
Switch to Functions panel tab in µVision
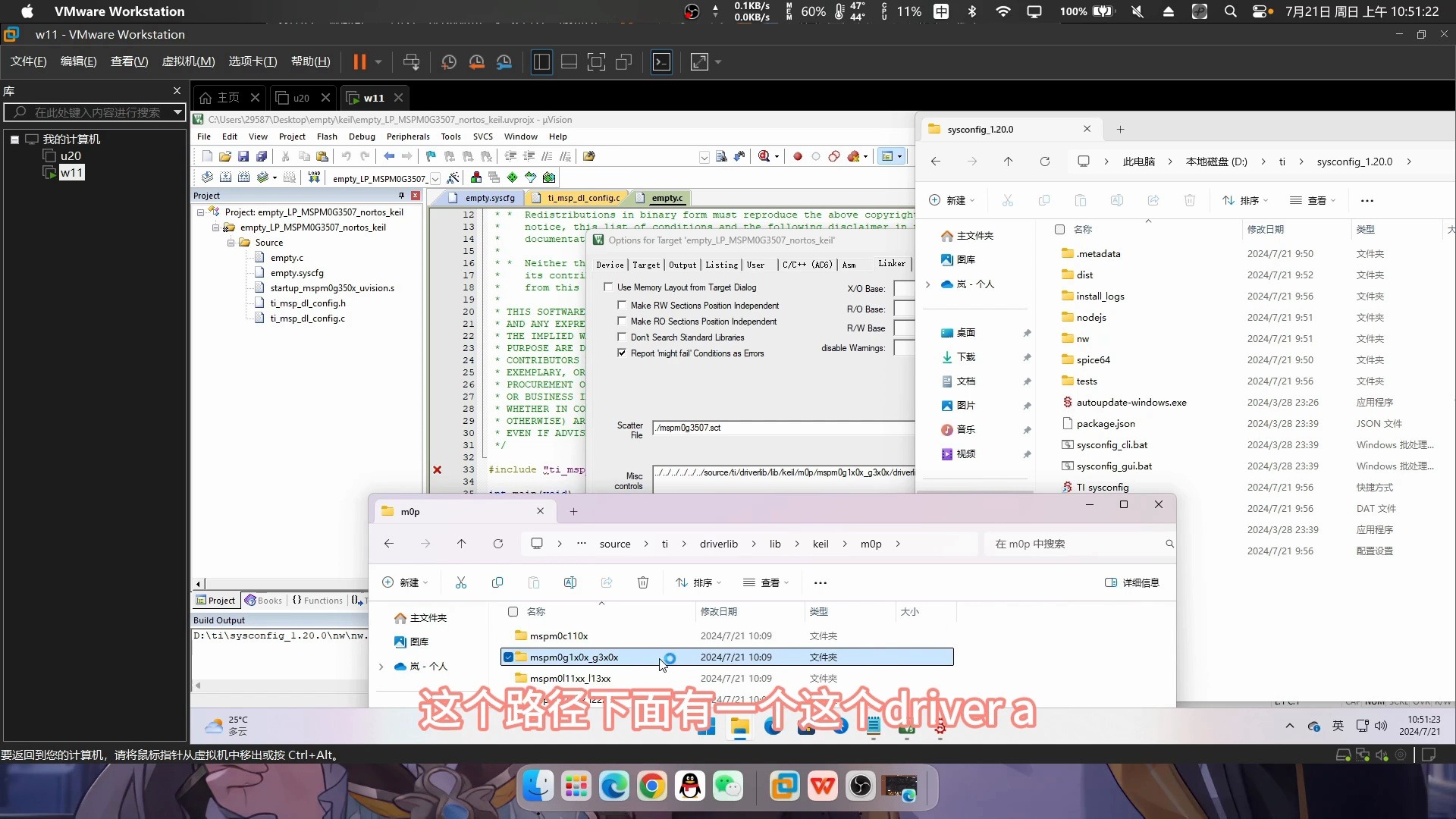pos(318,601)
